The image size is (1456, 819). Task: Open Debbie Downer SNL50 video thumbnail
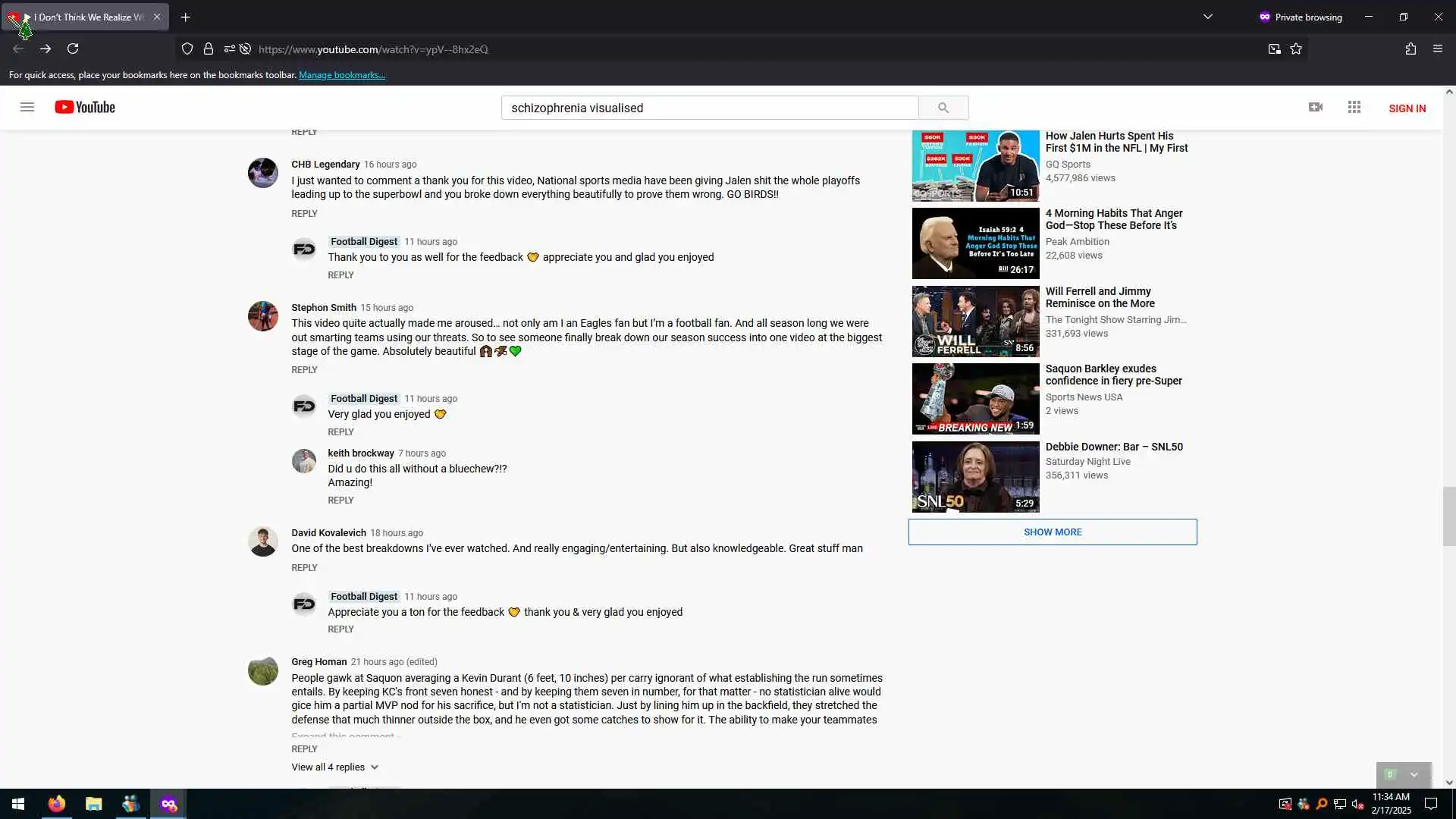point(975,476)
